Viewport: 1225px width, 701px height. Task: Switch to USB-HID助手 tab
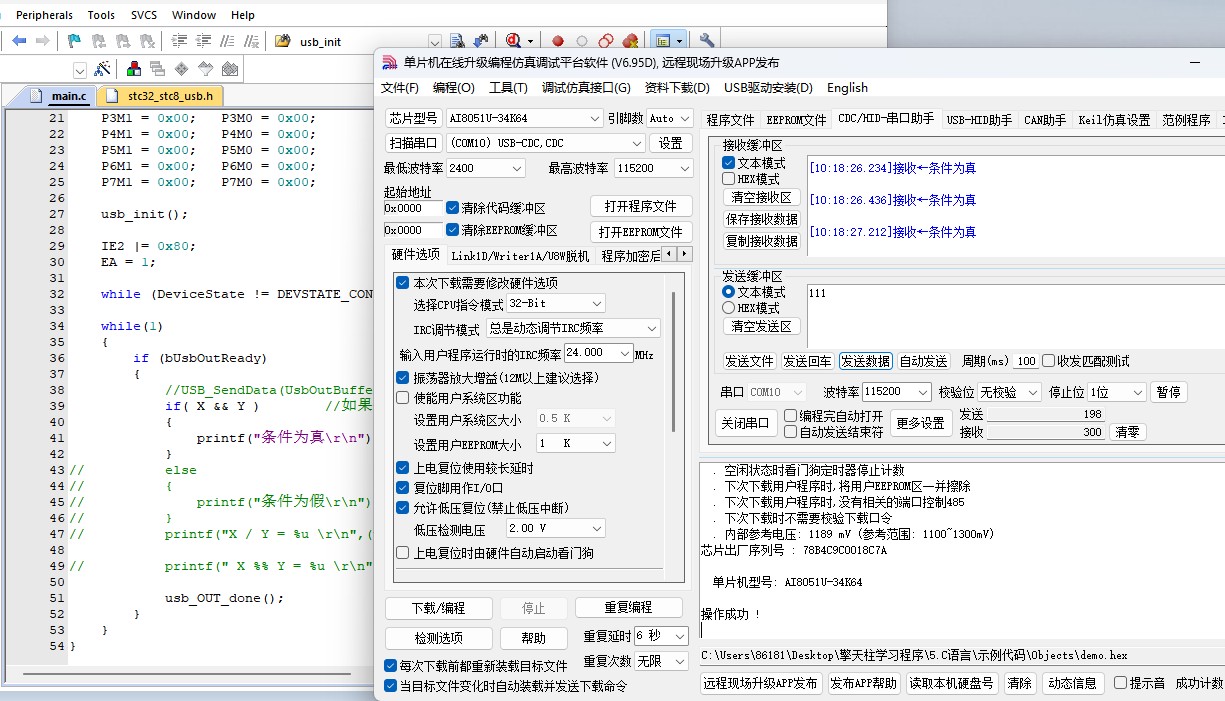click(979, 120)
